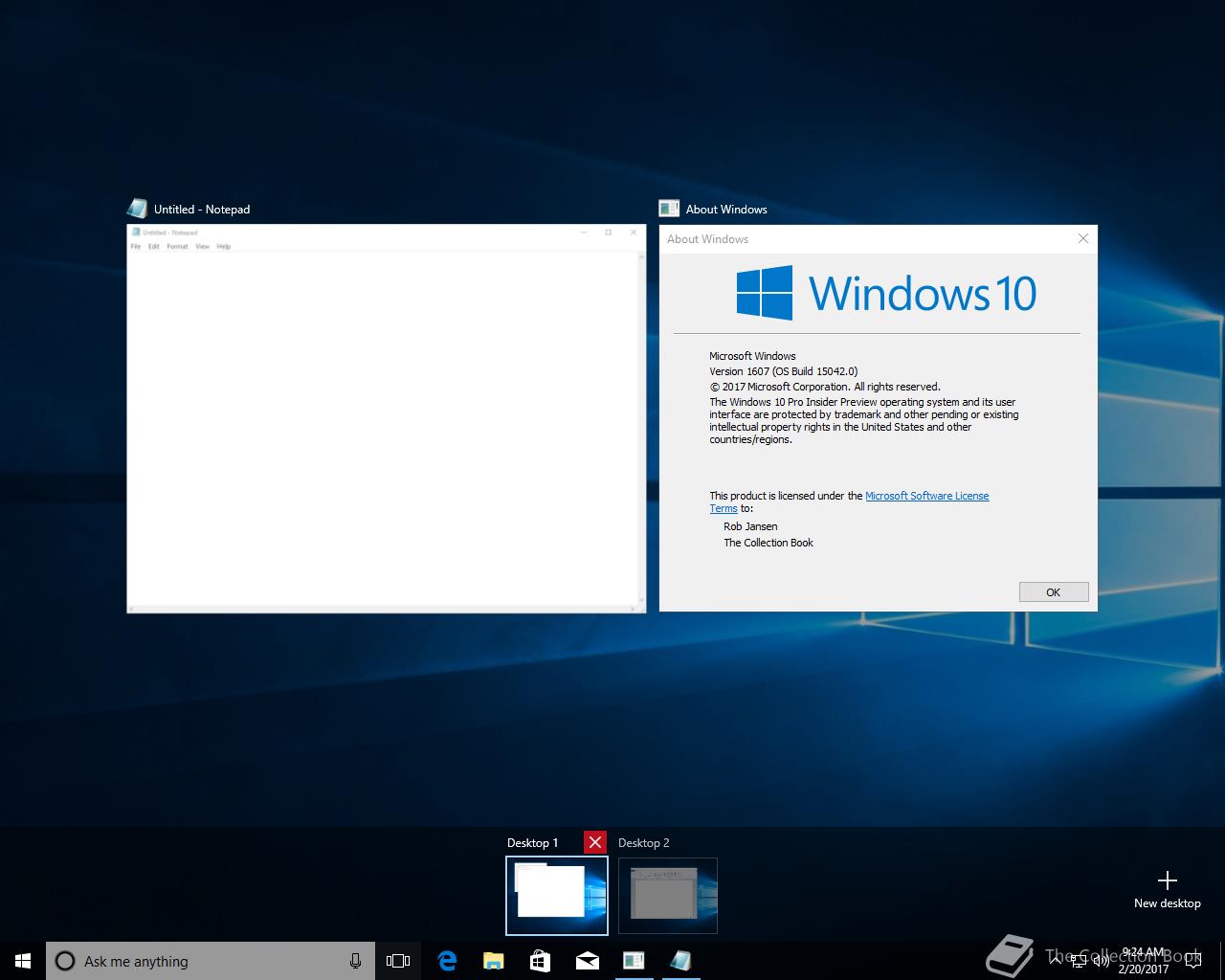The height and width of the screenshot is (980, 1225).
Task: Click the 'Untitled - Notepad' title label
Action: point(202,210)
